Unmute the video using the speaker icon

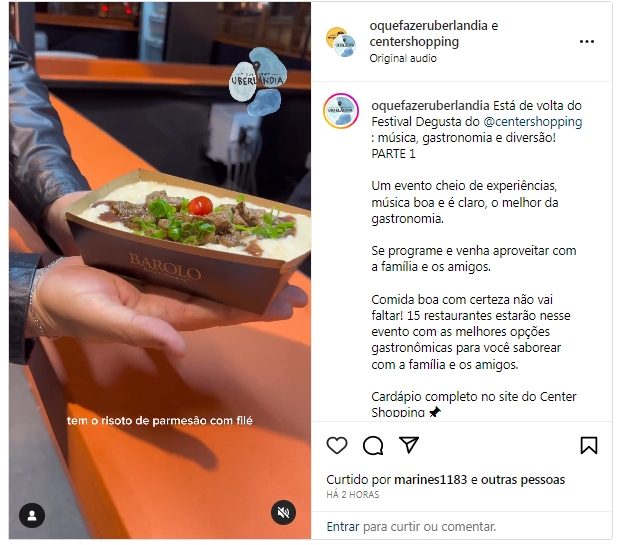pyautogui.click(x=283, y=513)
